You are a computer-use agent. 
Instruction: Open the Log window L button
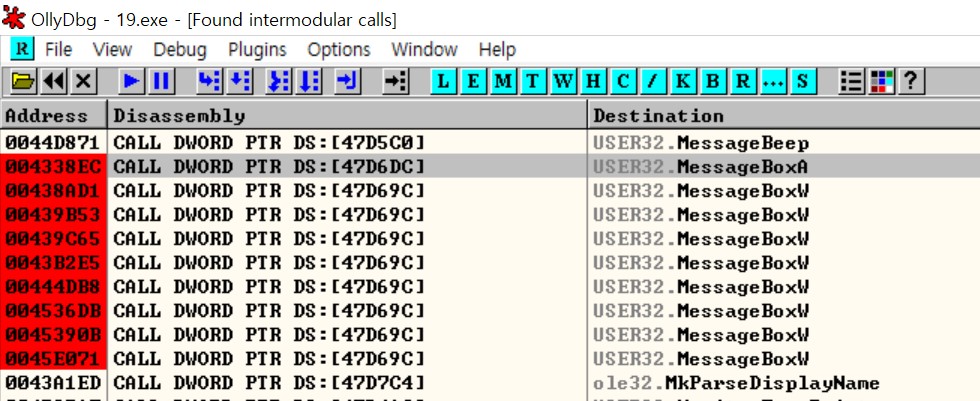(443, 82)
